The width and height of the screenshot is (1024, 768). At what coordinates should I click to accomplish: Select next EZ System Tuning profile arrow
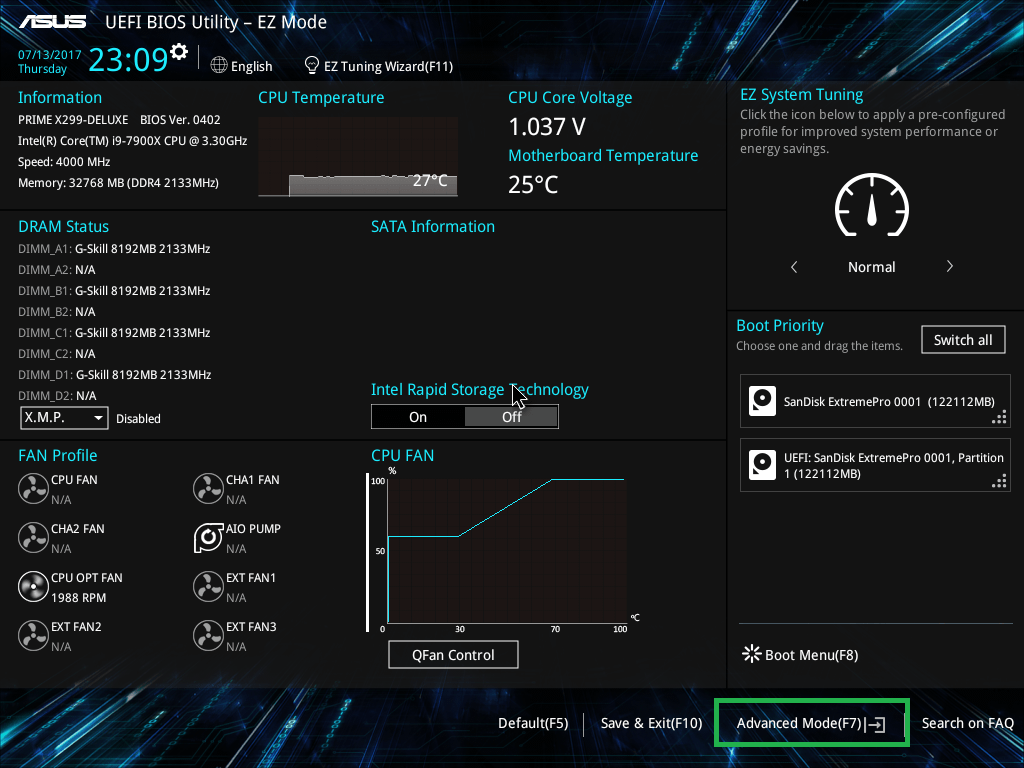(x=950, y=266)
